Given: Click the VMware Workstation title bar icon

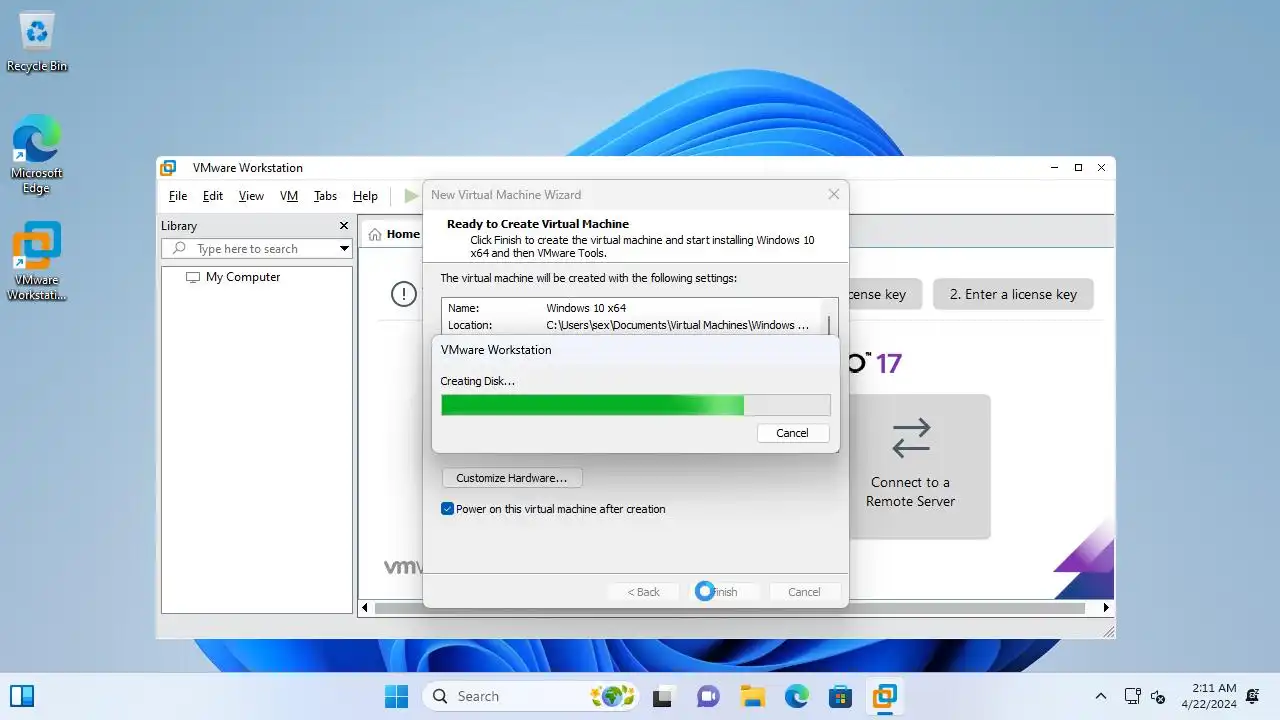Looking at the screenshot, I should point(169,168).
